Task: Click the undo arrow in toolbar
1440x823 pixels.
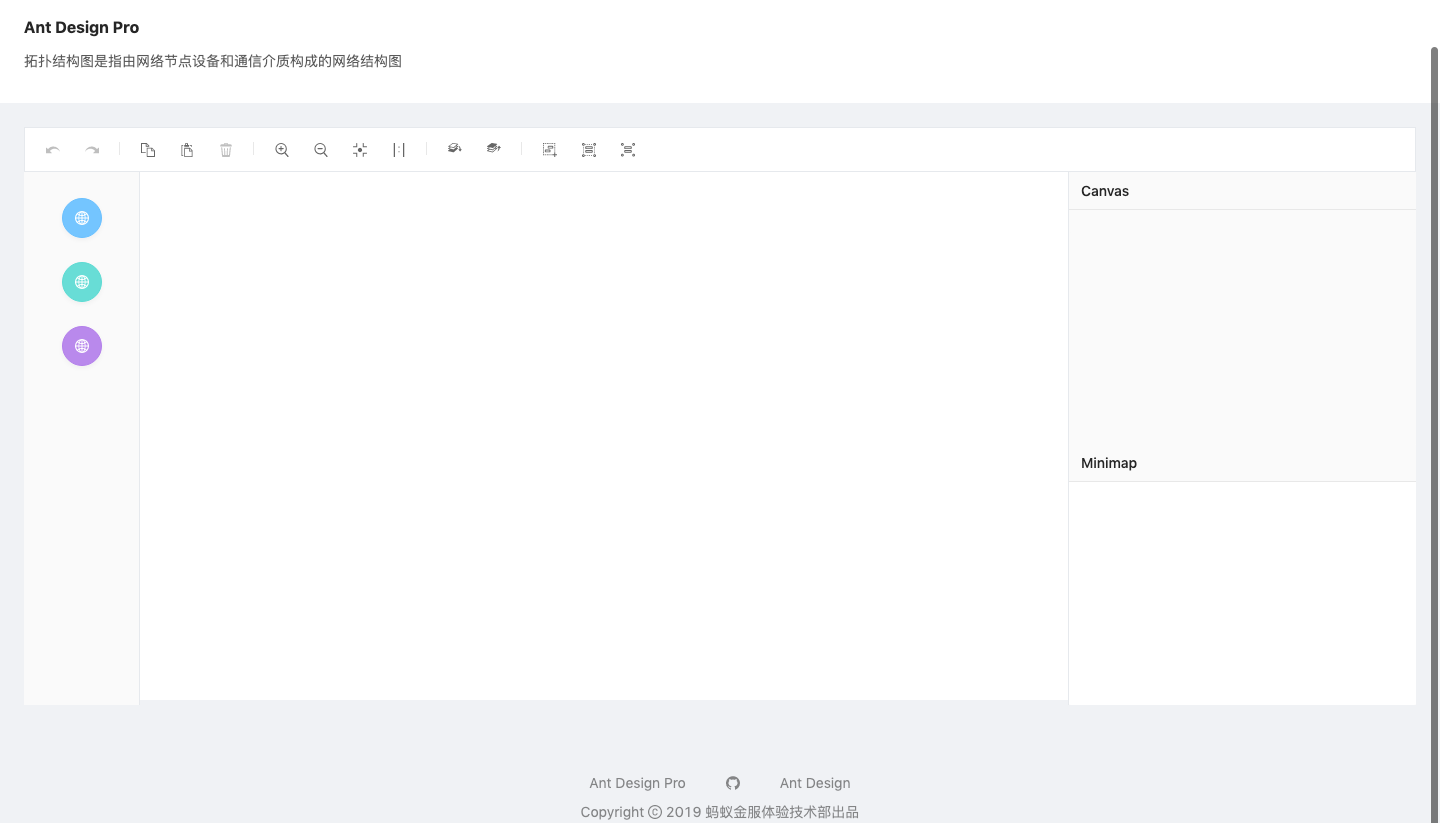Action: pyautogui.click(x=53, y=150)
